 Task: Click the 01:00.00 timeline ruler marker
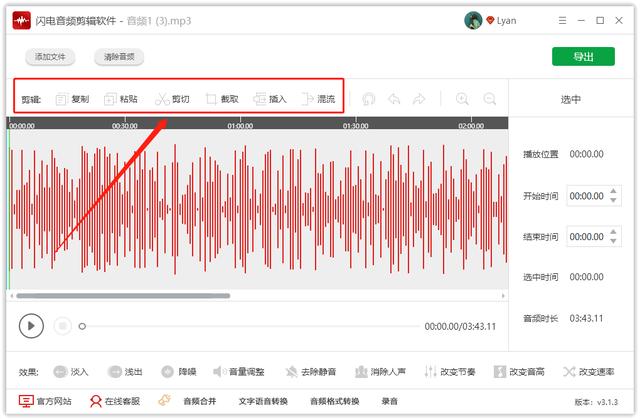(x=240, y=126)
